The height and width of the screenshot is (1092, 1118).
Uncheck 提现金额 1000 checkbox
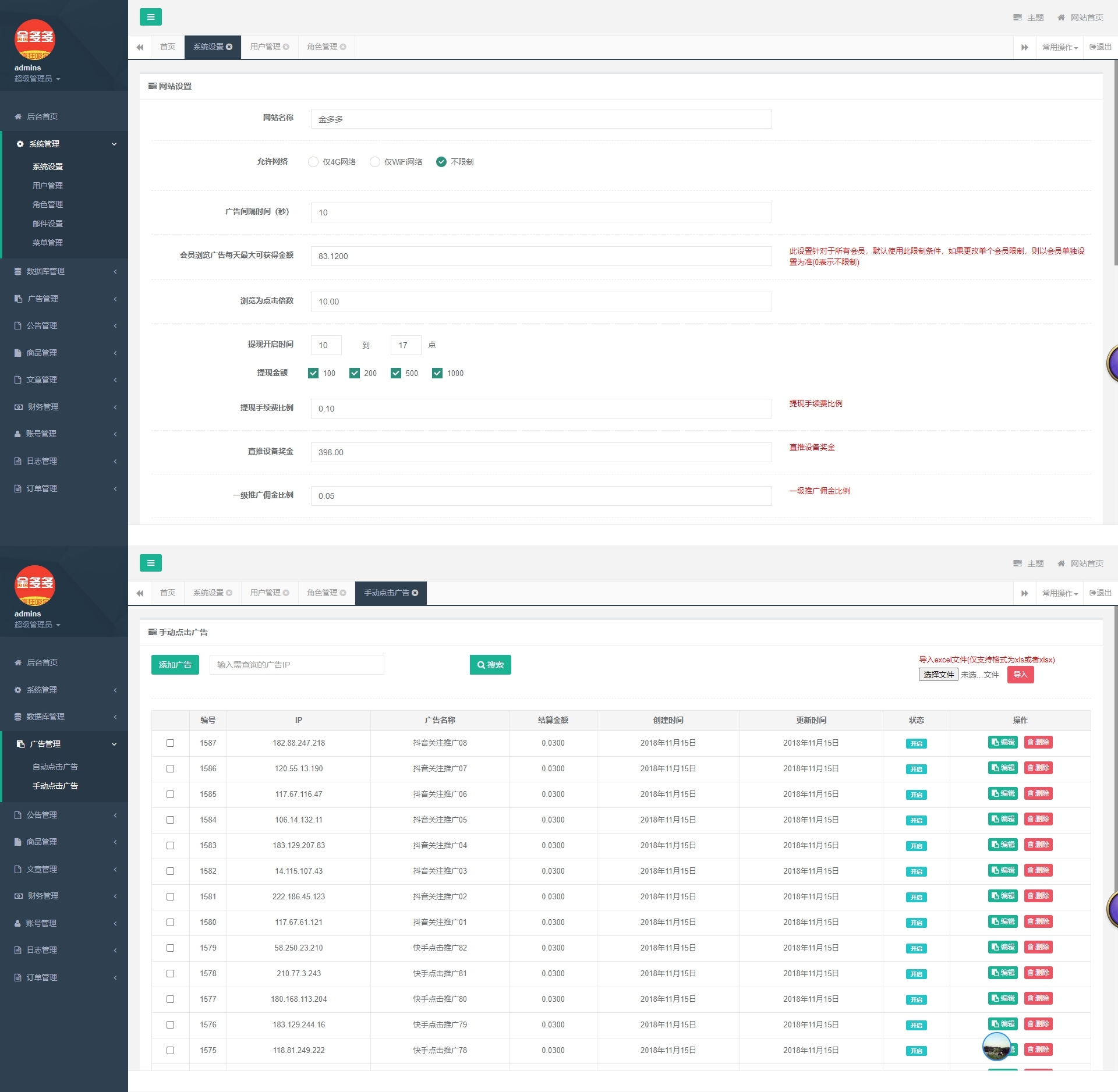tap(437, 373)
